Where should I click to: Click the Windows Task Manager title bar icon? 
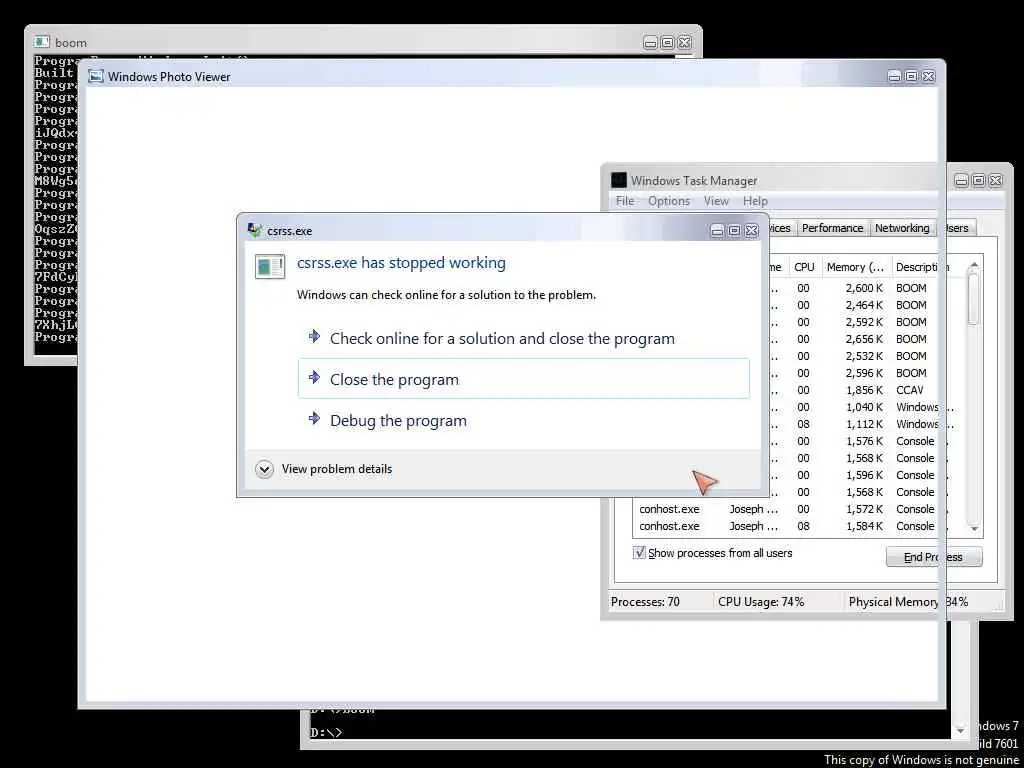[618, 180]
